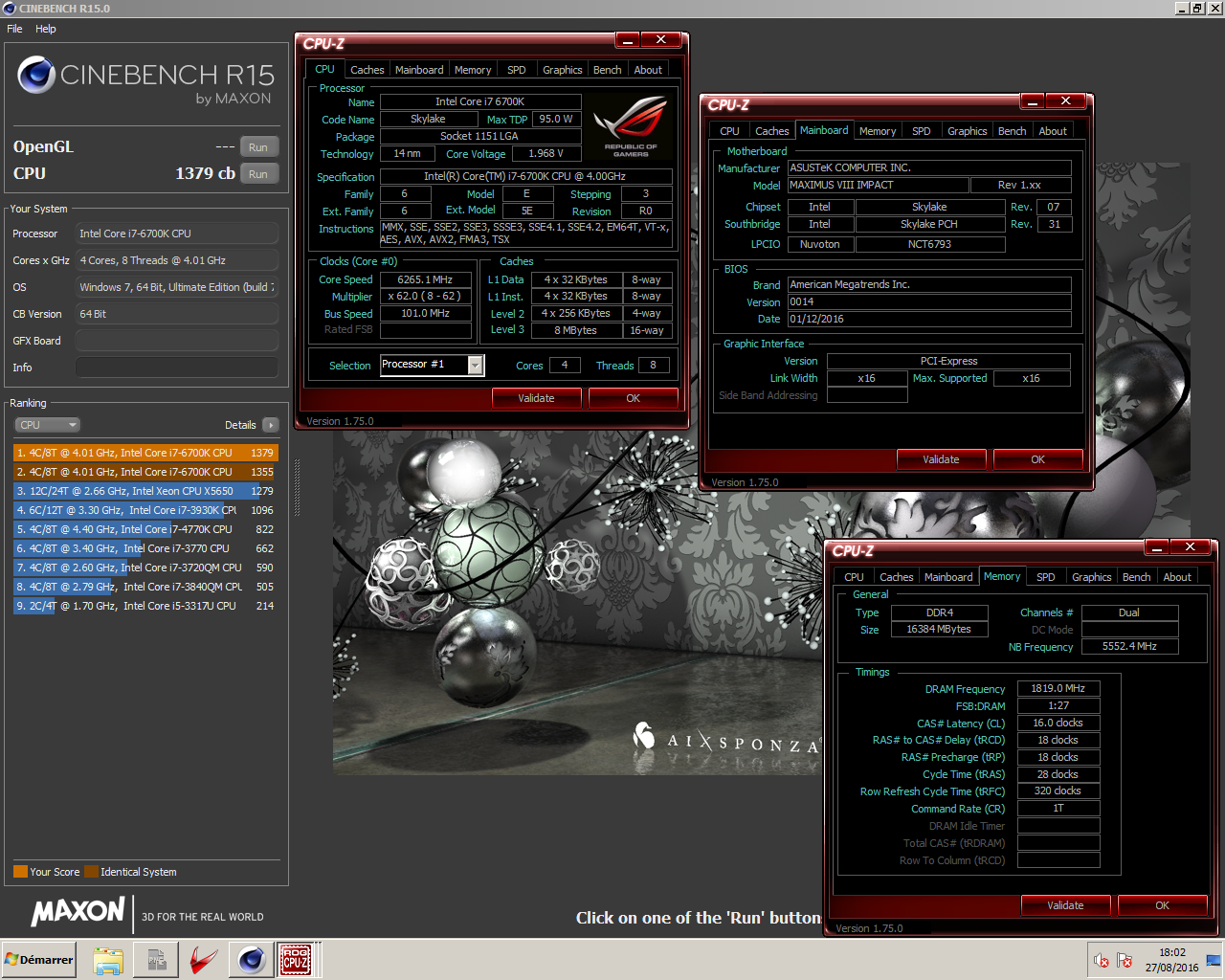The height and width of the screenshot is (980, 1225).
Task: Click the MAXIMUS VIII IMPACT model field
Action: [878, 185]
